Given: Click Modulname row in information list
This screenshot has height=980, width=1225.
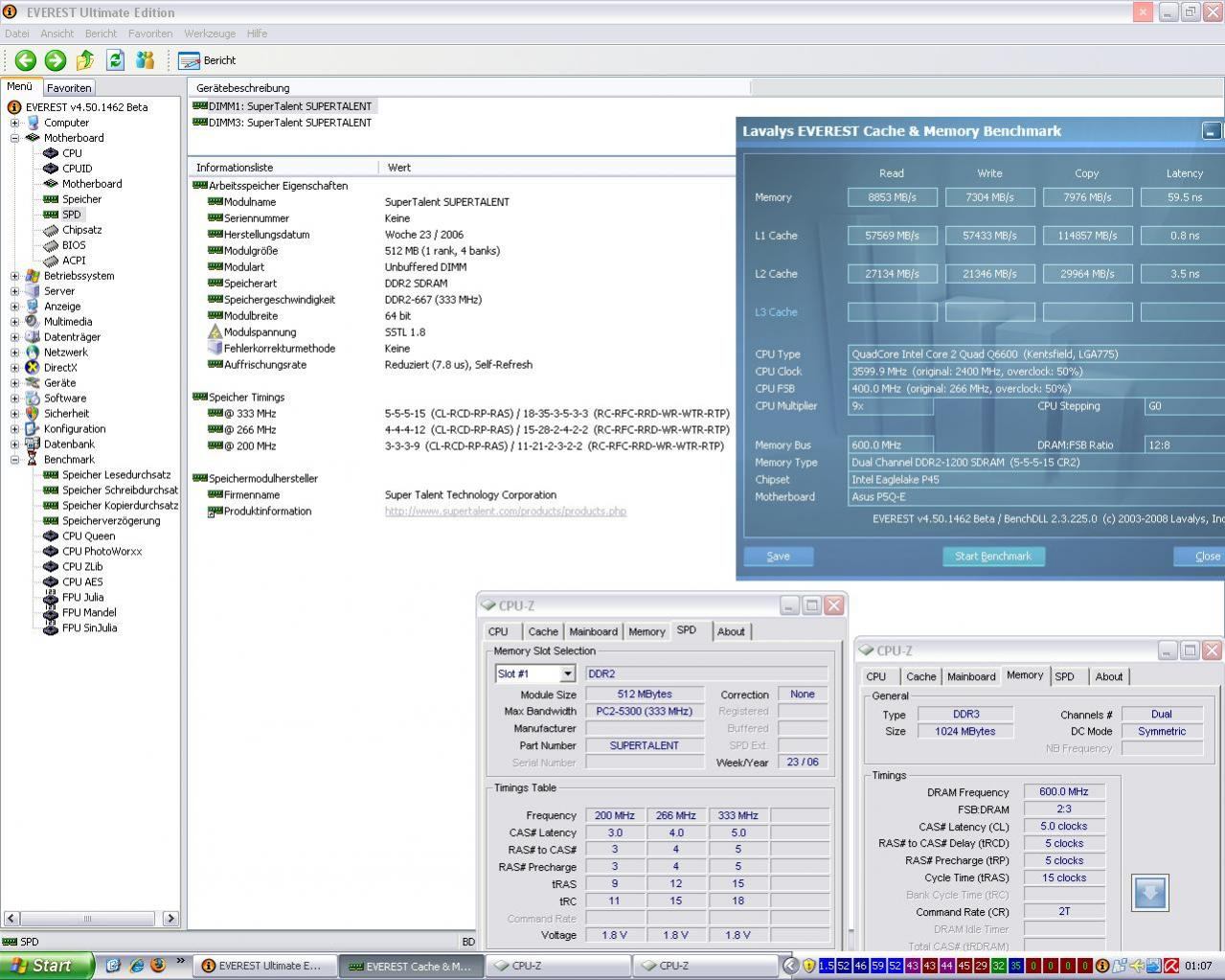Looking at the screenshot, I should coord(461,202).
